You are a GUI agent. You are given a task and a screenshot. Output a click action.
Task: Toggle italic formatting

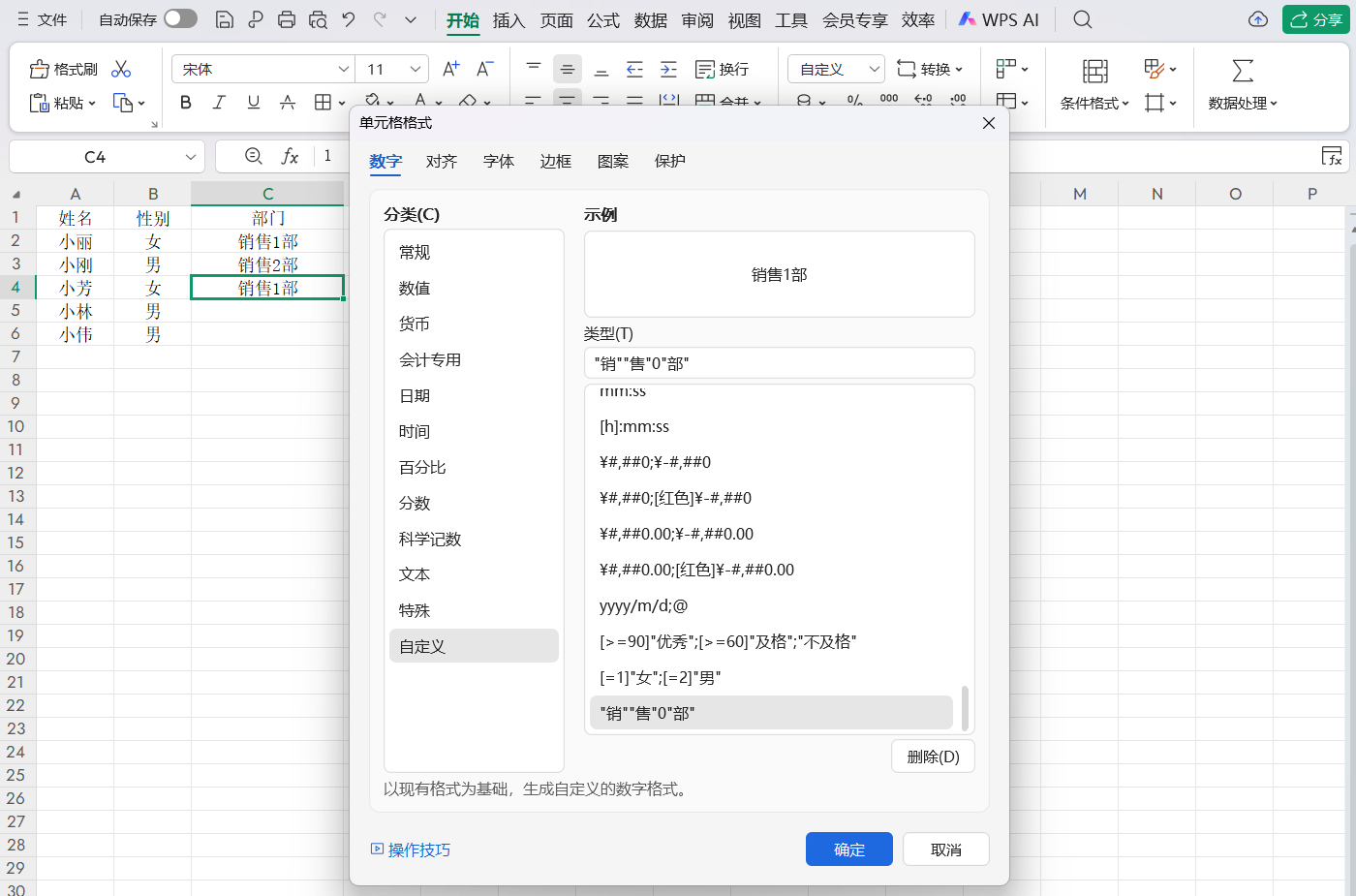(x=219, y=102)
